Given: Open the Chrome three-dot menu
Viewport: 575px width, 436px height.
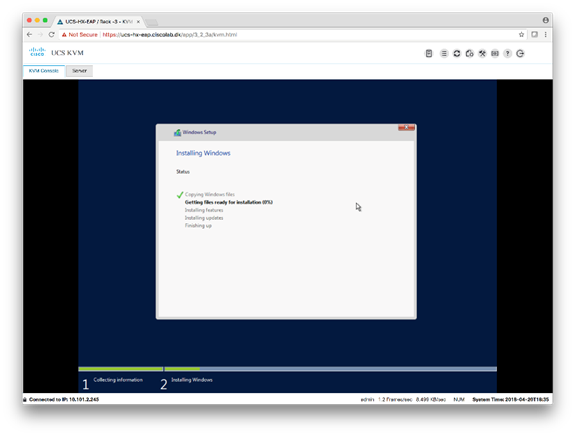Looking at the screenshot, I should pyautogui.click(x=545, y=34).
